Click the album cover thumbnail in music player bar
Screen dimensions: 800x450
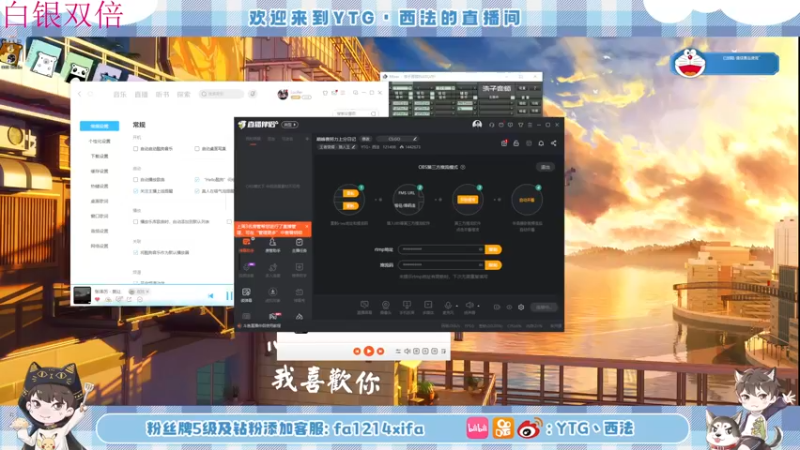click(82, 295)
